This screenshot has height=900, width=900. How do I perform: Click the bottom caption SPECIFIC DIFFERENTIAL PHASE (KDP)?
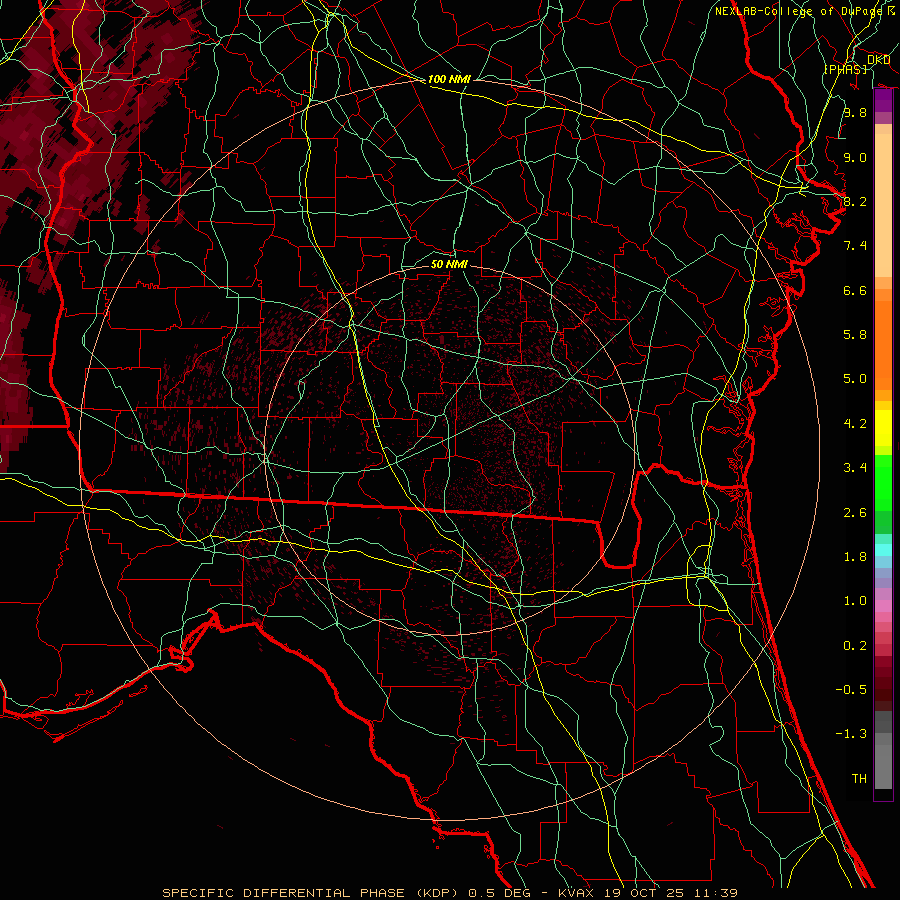(313, 893)
